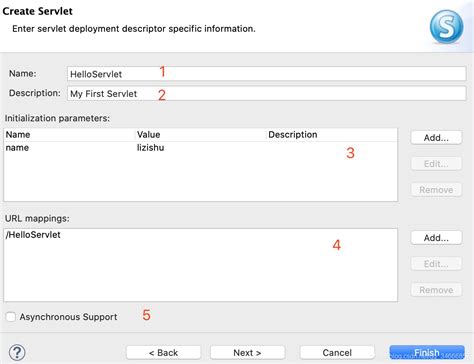
Task: Remove the initialization parameter entry
Action: (x=436, y=190)
